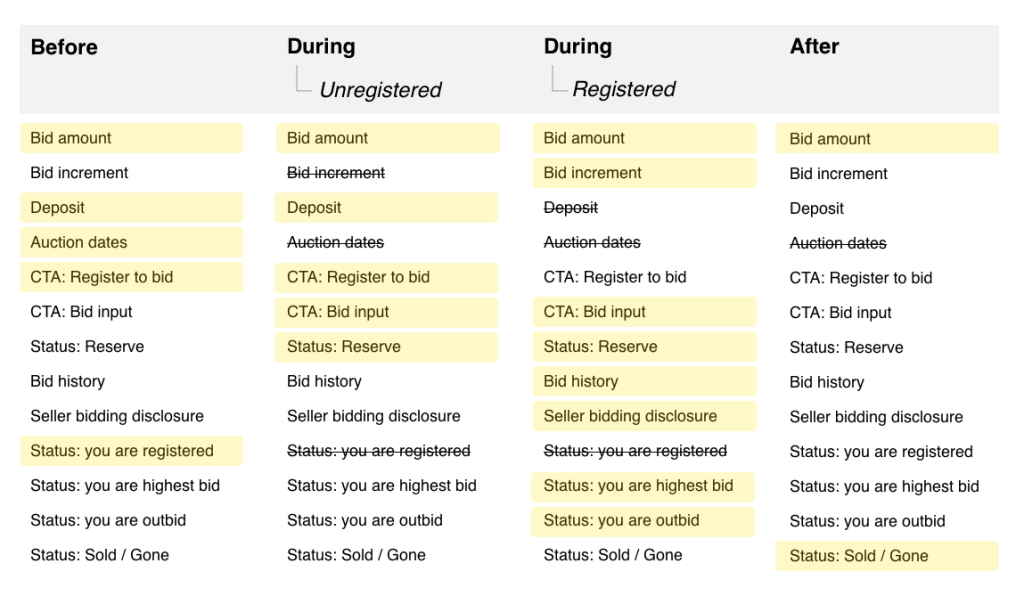Click "Status: you are outbid" in After column
Viewport: 1024px width, 596px height.
(x=867, y=521)
